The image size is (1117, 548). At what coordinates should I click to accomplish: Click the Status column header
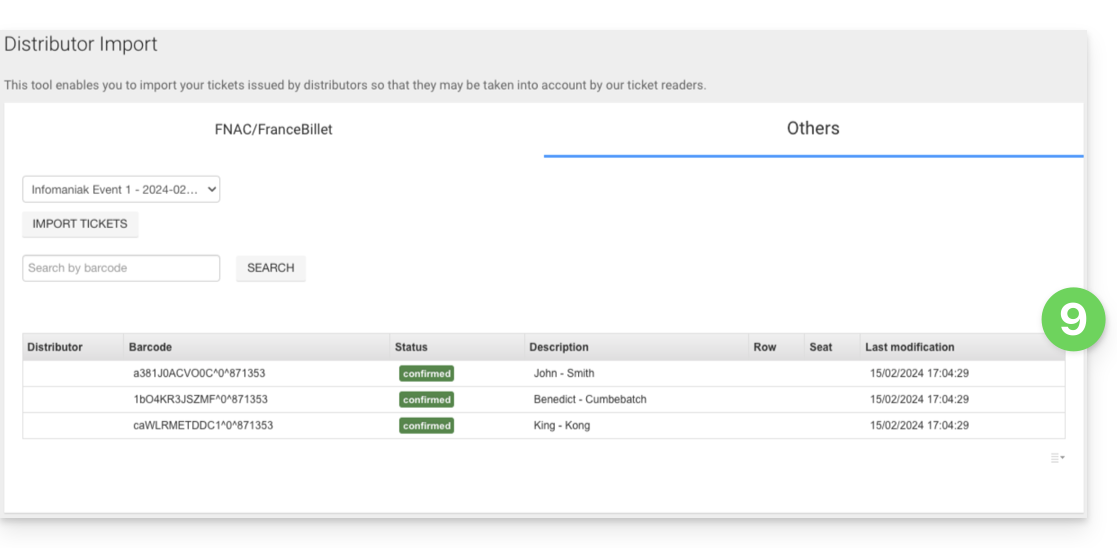pos(411,347)
